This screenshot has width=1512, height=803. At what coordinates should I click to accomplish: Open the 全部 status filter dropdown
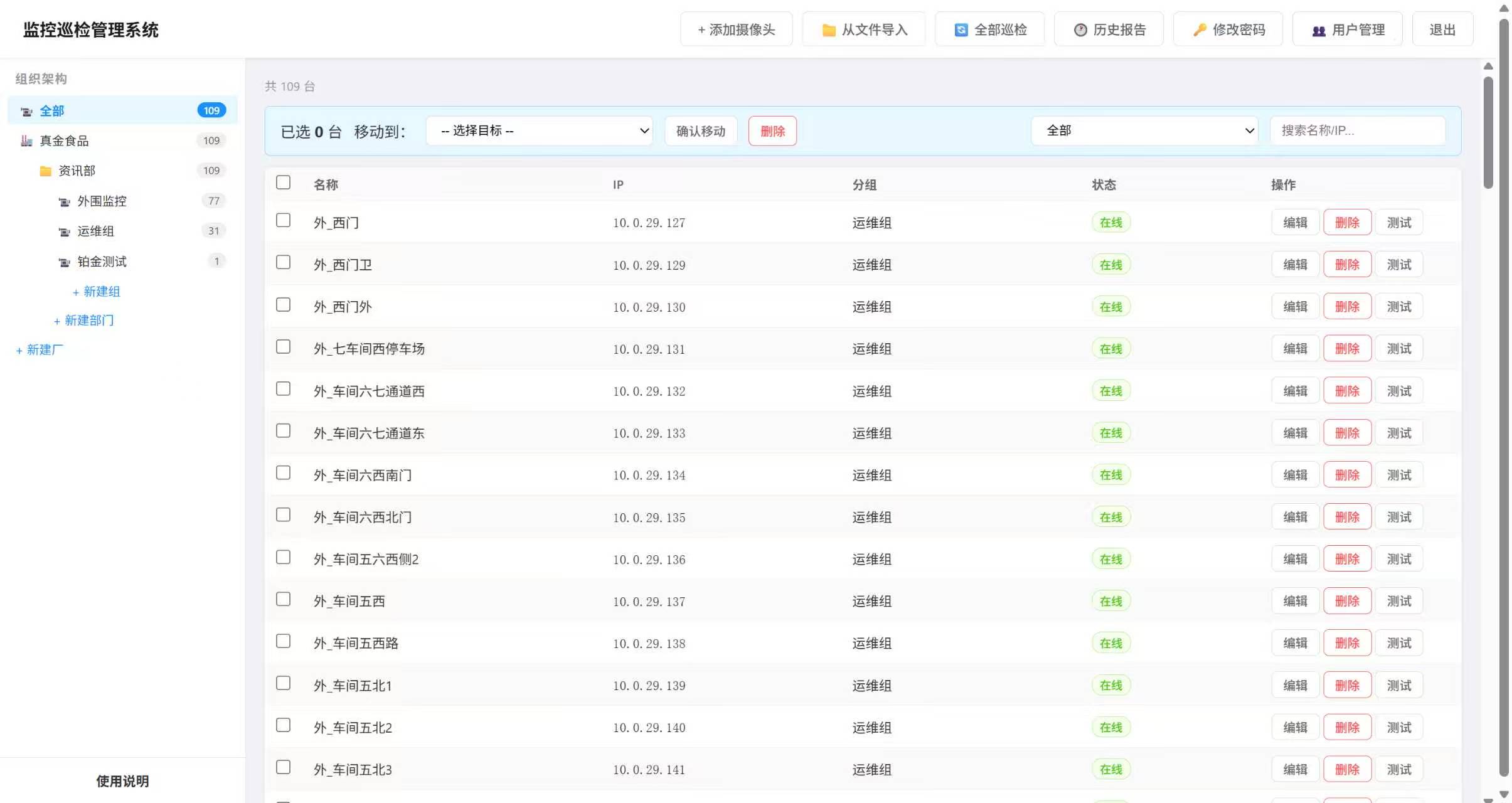pyautogui.click(x=1145, y=130)
